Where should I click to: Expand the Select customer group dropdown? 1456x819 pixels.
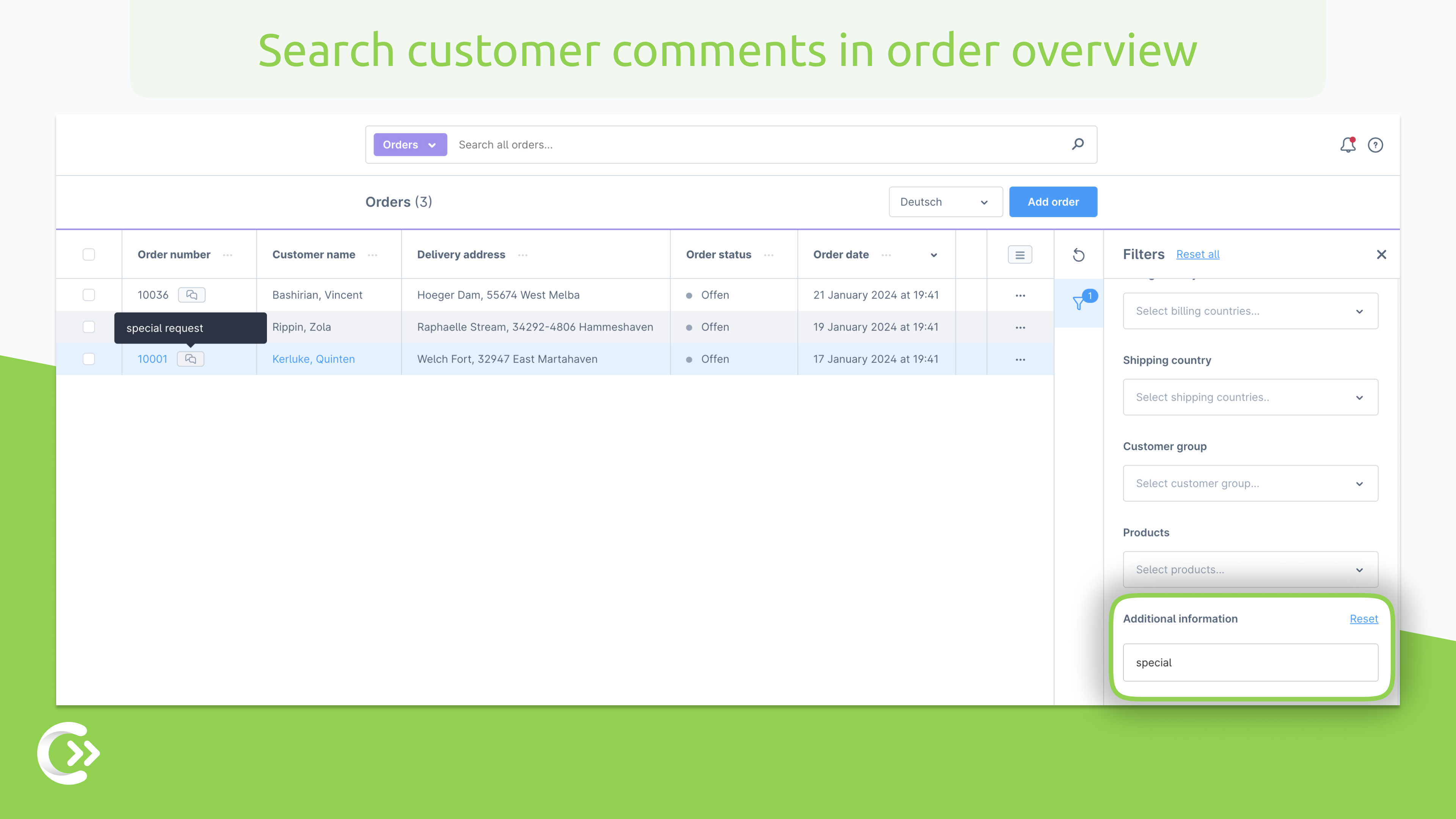coord(1249,483)
